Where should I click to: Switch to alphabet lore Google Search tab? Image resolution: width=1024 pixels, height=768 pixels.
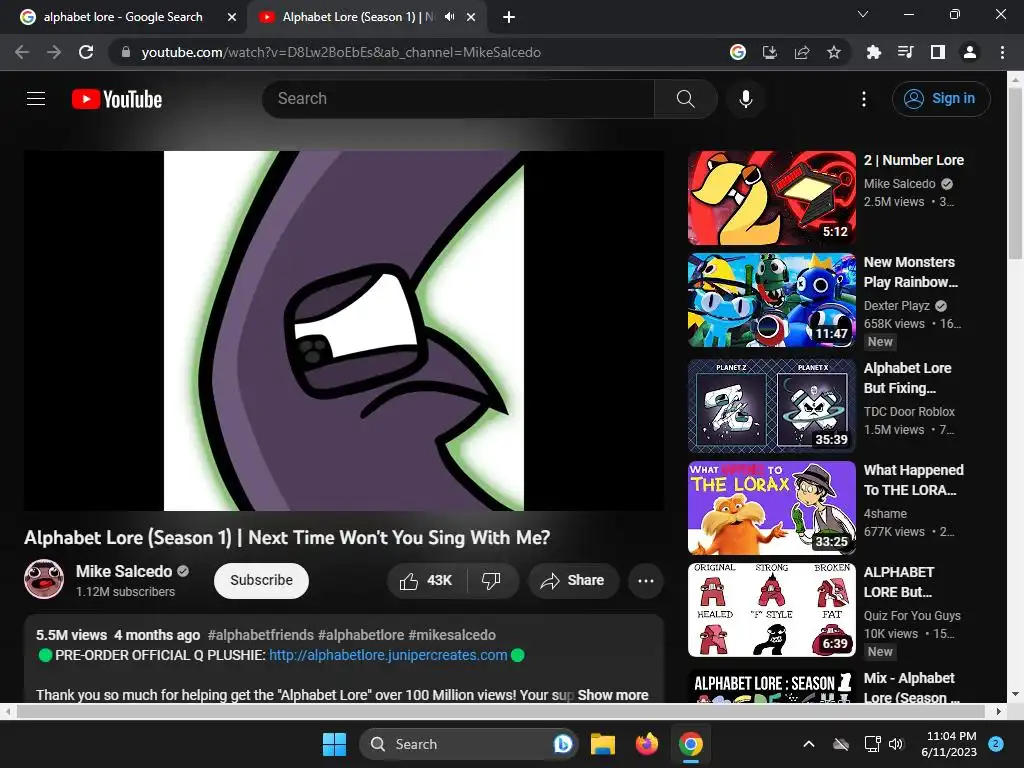point(123,17)
